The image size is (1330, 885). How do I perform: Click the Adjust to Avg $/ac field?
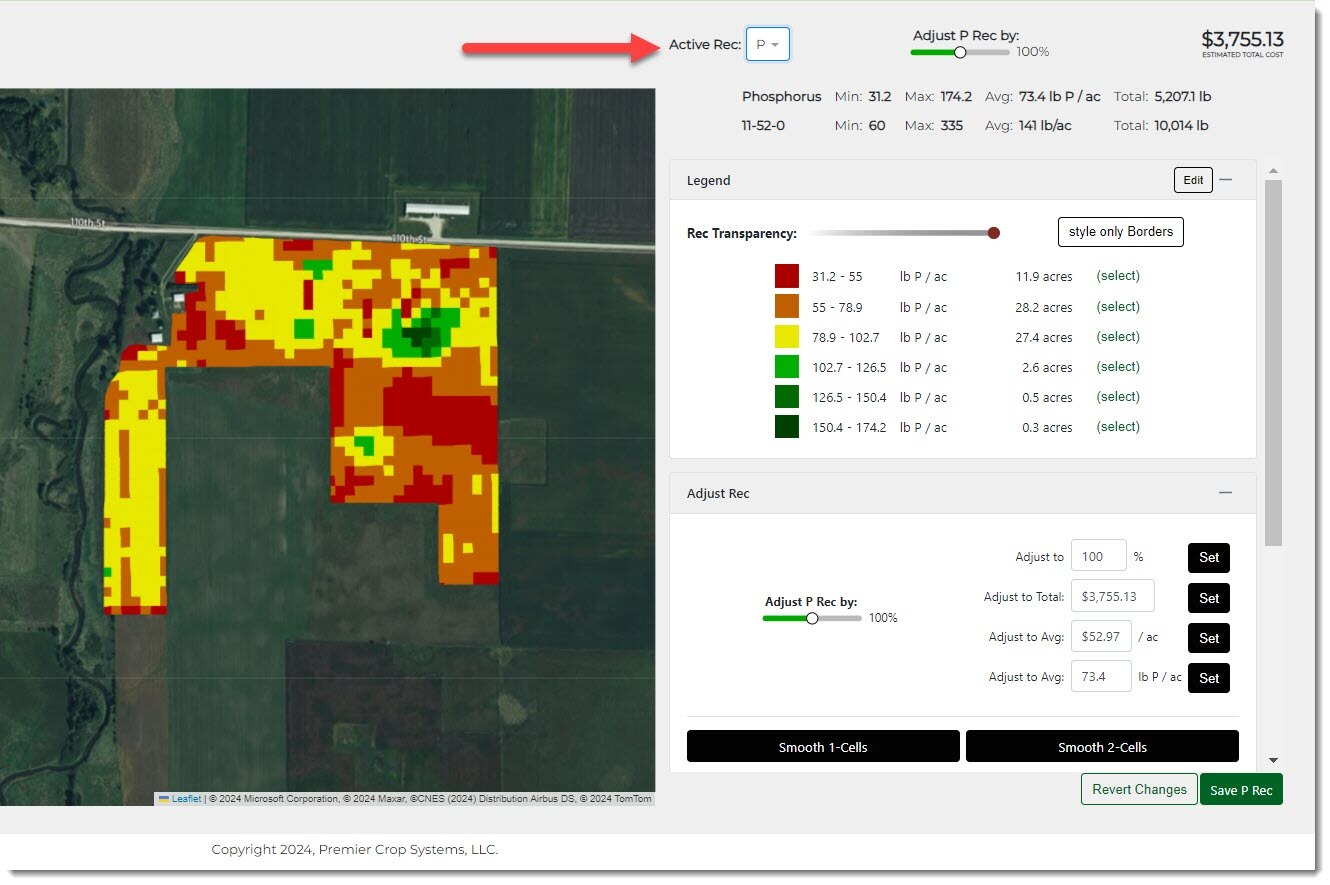point(1101,637)
